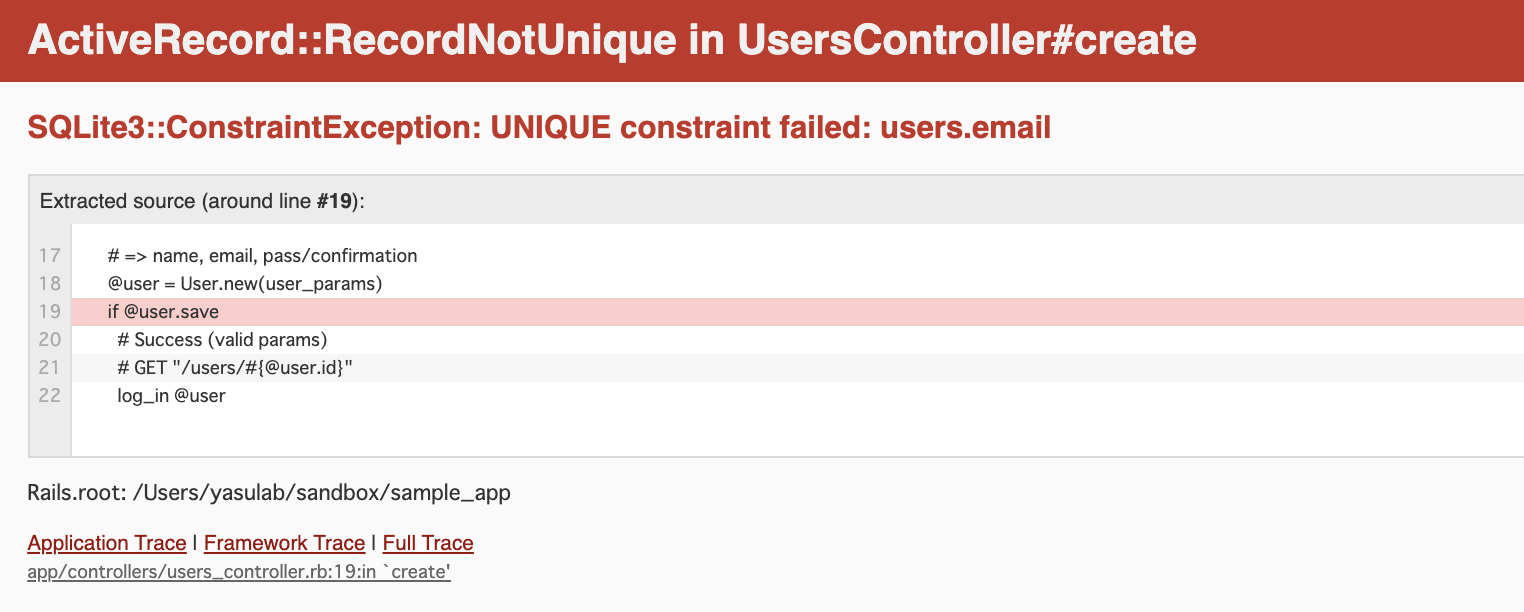Open the Full Trace view
The width and height of the screenshot is (1524, 612).
(x=427, y=543)
